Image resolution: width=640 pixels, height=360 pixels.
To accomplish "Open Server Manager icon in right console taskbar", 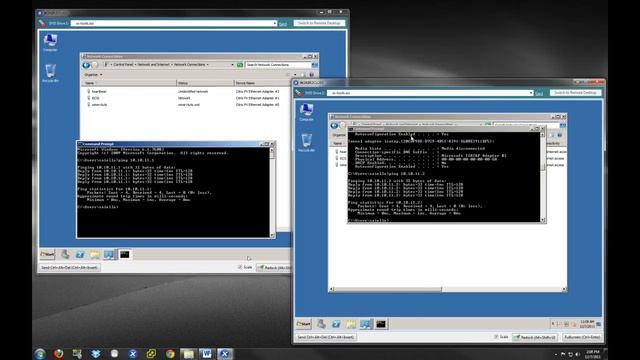I will [321, 324].
